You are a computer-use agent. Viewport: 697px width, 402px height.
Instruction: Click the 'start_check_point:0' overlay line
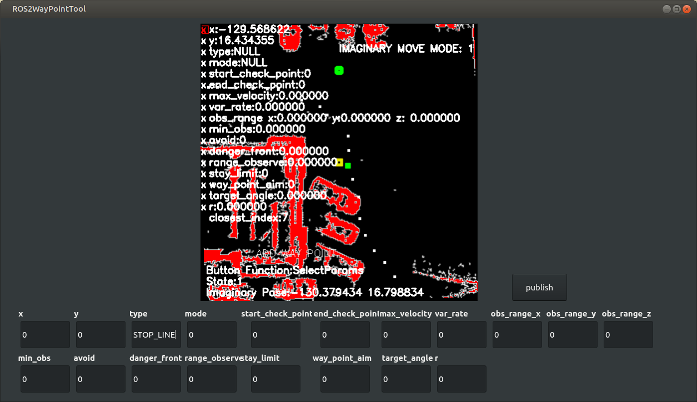(260, 74)
